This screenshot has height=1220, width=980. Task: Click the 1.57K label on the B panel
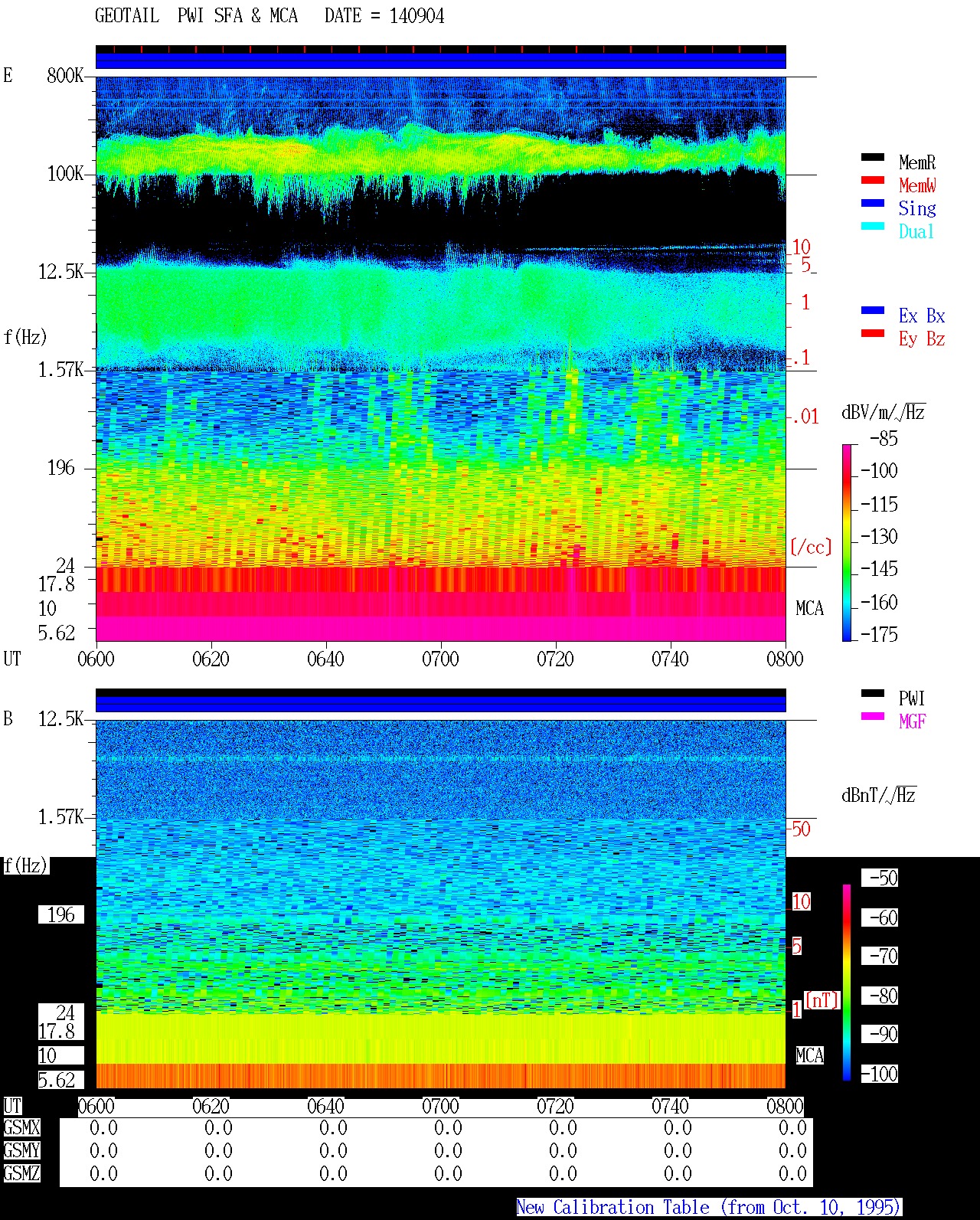(x=61, y=816)
